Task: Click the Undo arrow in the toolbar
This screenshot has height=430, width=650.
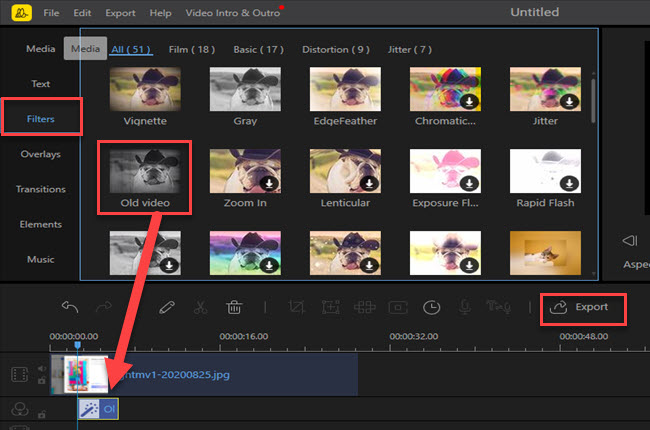Action: tap(70, 308)
